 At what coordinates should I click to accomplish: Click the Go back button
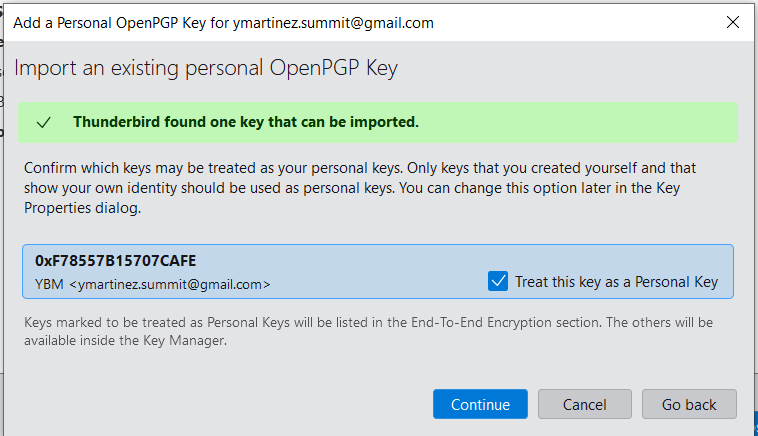[689, 404]
